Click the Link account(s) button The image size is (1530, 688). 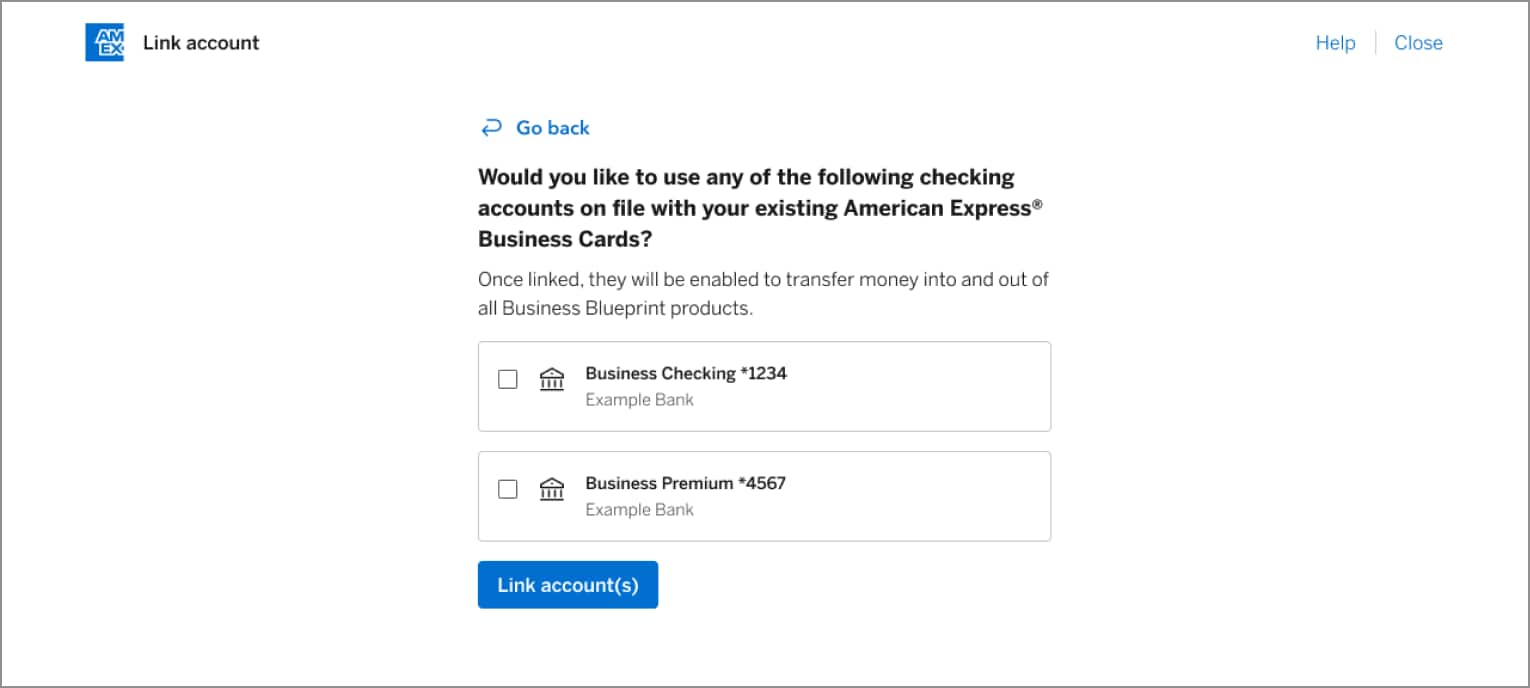tap(567, 584)
